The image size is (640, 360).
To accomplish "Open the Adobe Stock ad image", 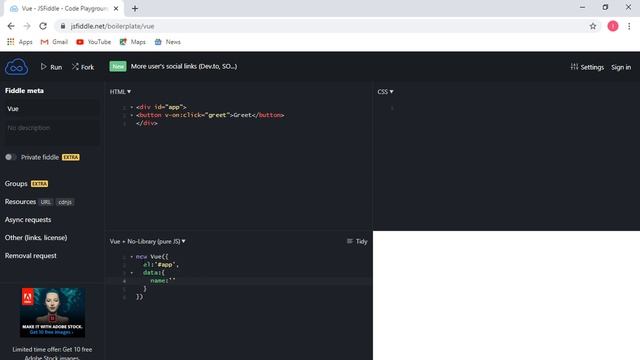I will coord(52,313).
